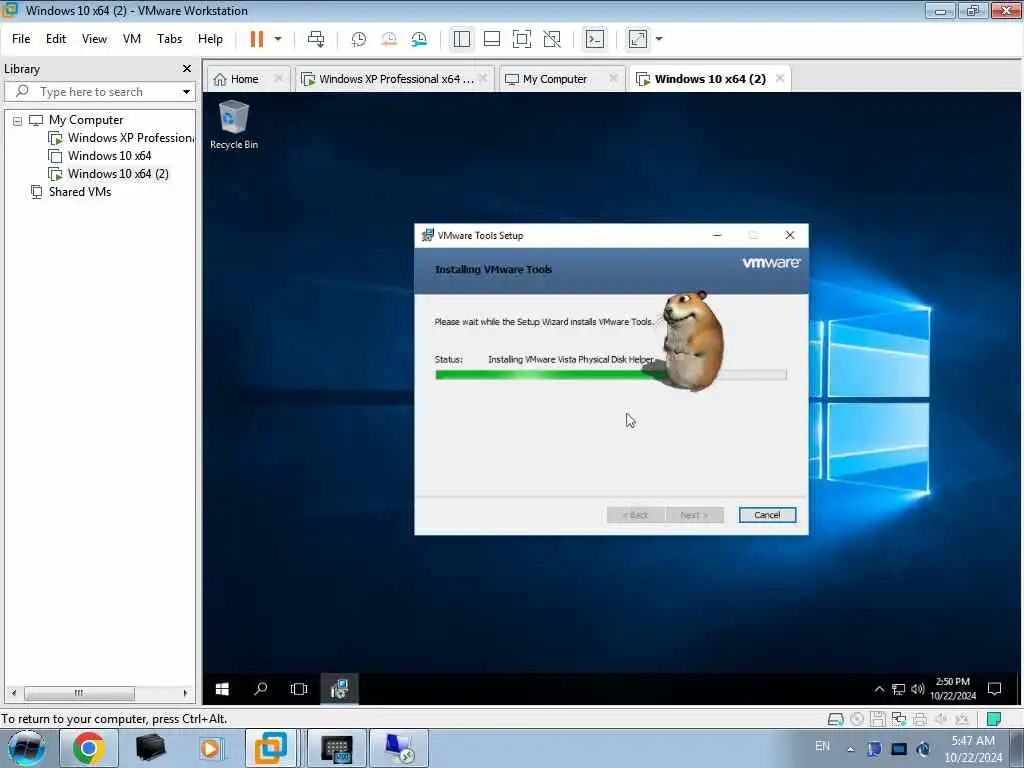
Task: Open the library search dropdown arrow
Action: click(186, 92)
